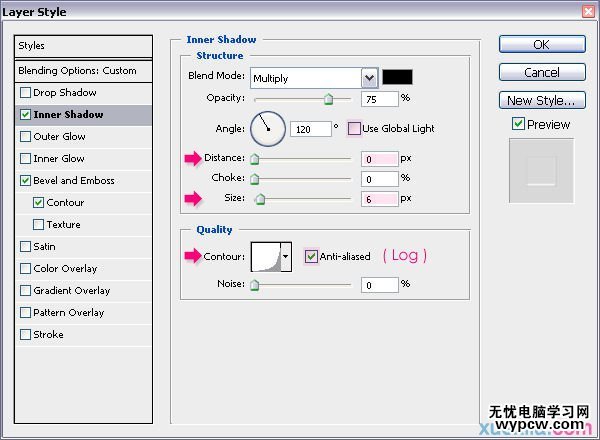Image resolution: width=600 pixels, height=440 pixels.
Task: Click the Opacity value field
Action: tap(380, 99)
